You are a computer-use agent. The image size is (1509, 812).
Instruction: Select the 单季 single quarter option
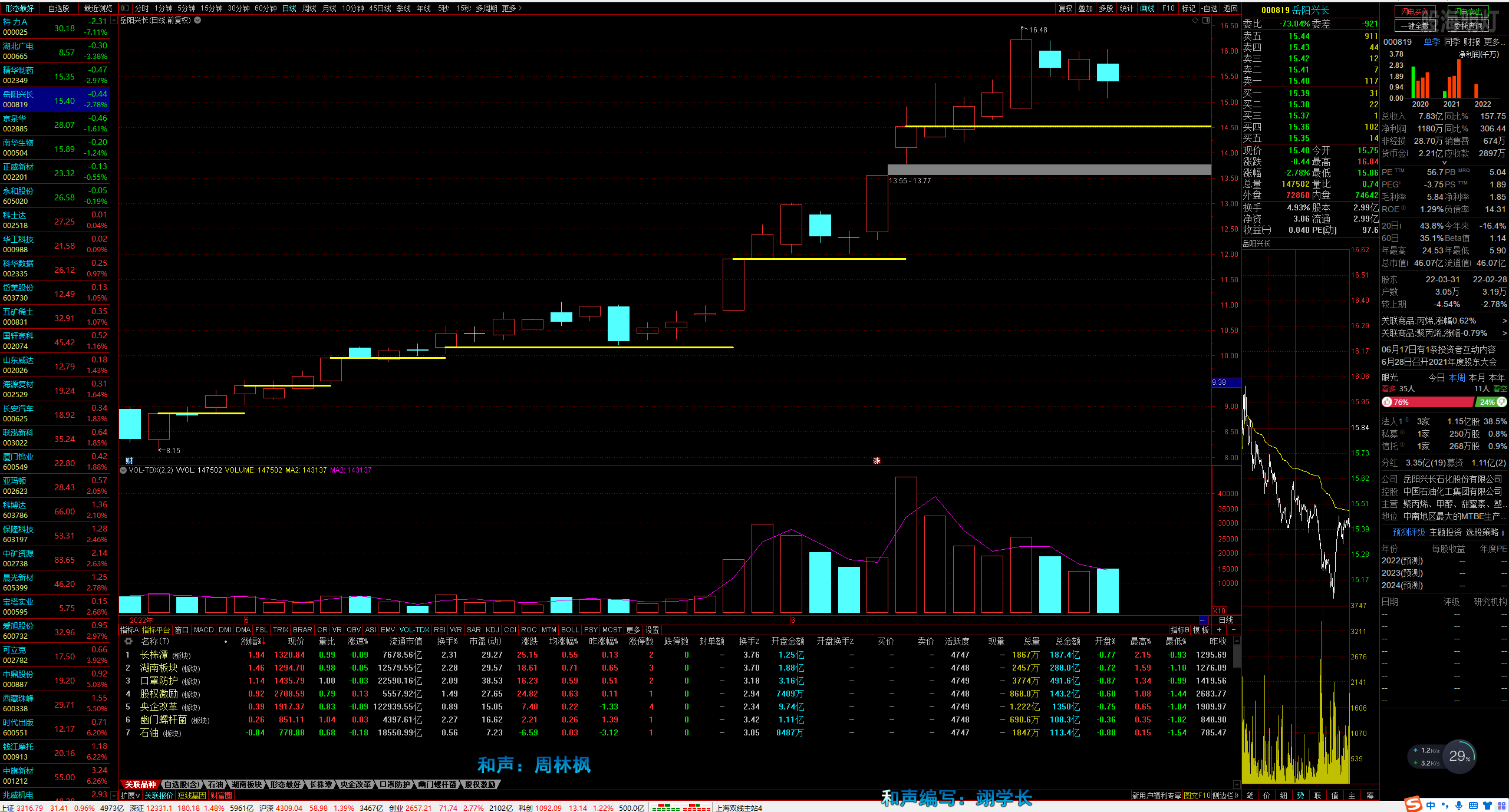point(1432,42)
